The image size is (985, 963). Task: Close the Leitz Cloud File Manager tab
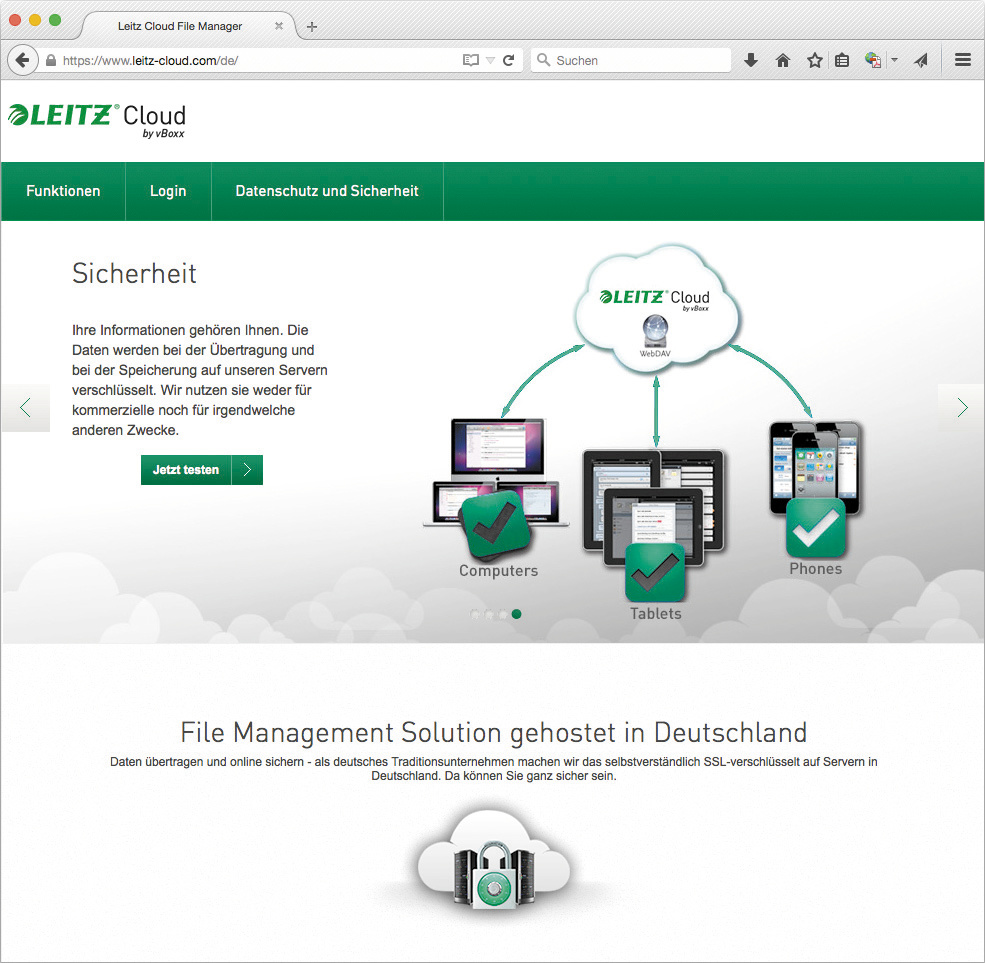coord(279,26)
